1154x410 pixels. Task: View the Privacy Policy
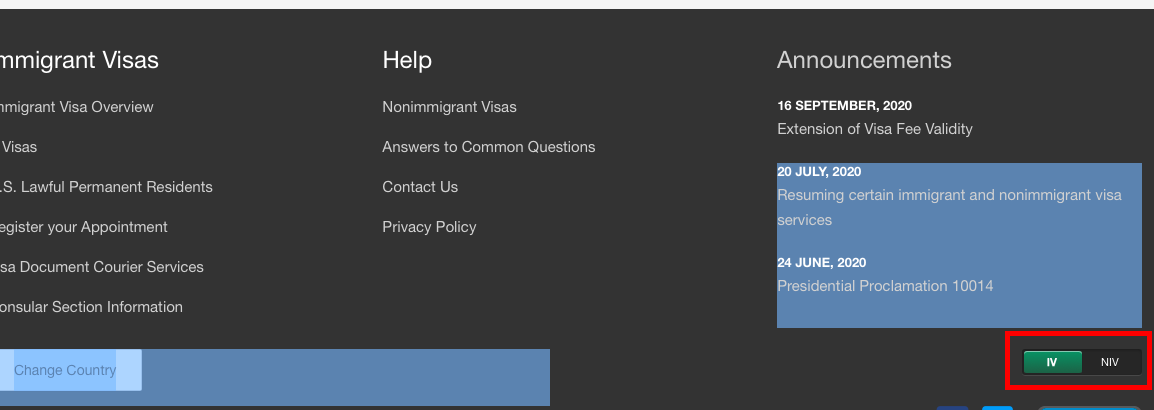pyautogui.click(x=429, y=227)
